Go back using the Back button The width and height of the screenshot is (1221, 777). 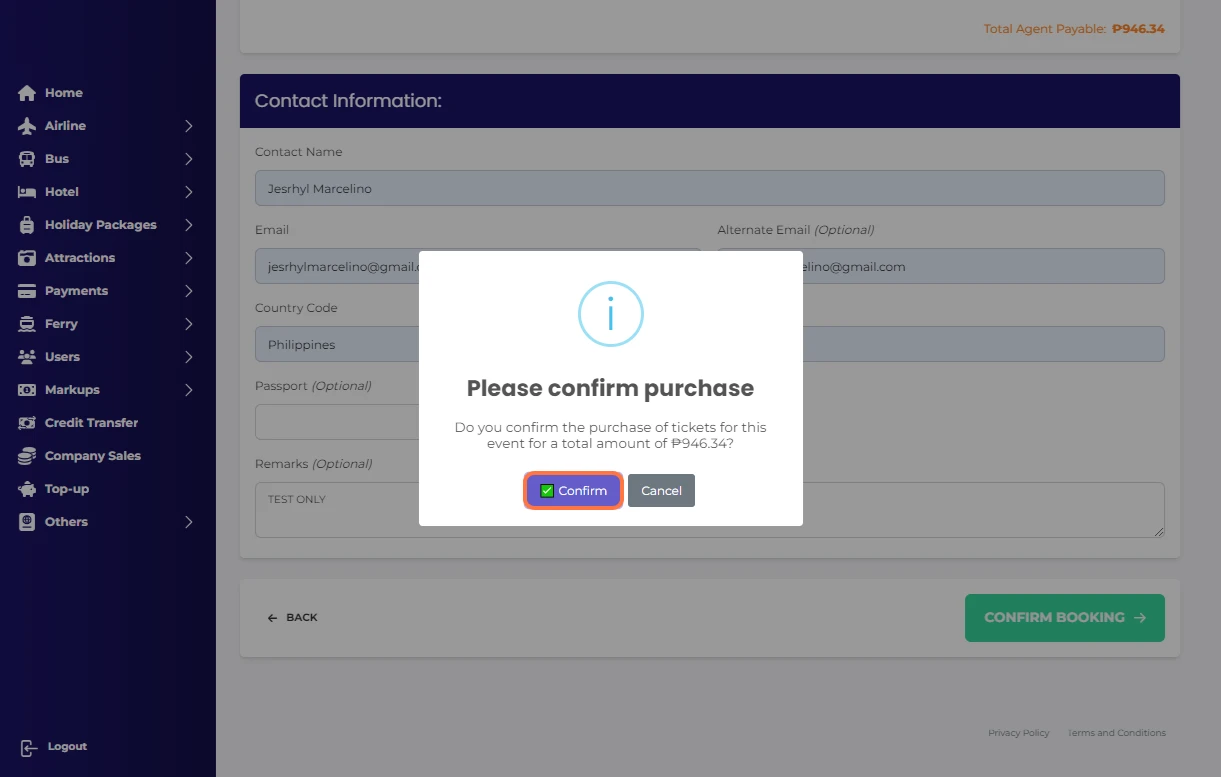tap(292, 618)
